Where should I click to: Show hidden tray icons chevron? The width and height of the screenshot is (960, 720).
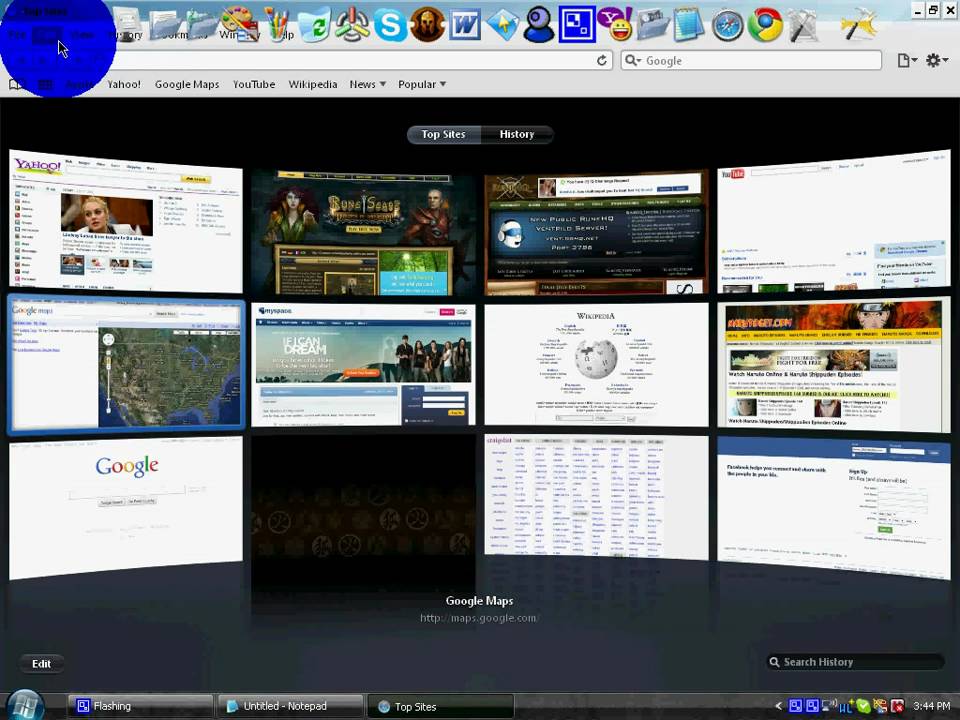click(779, 706)
